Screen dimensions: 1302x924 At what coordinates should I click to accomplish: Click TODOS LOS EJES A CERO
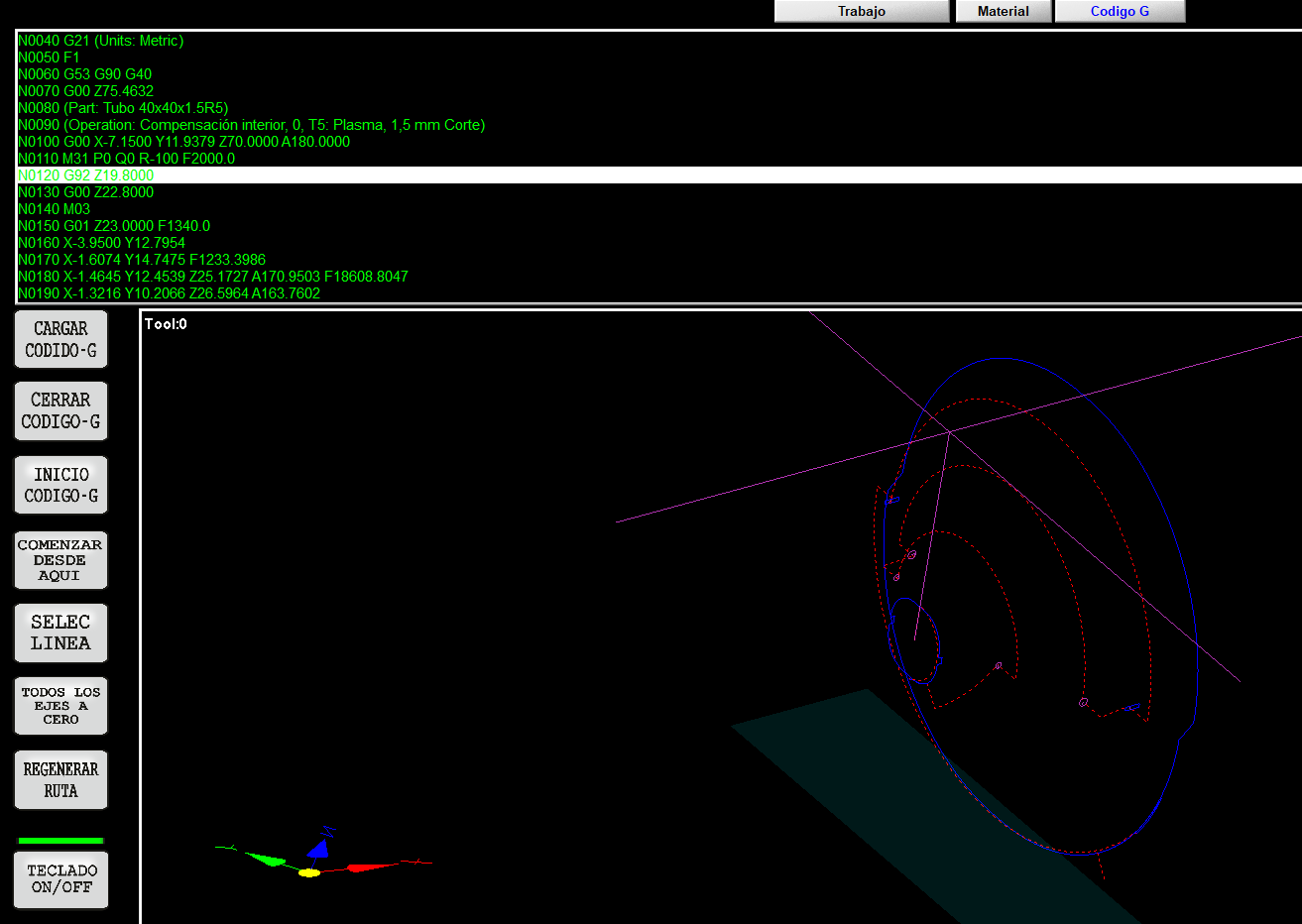(60, 706)
